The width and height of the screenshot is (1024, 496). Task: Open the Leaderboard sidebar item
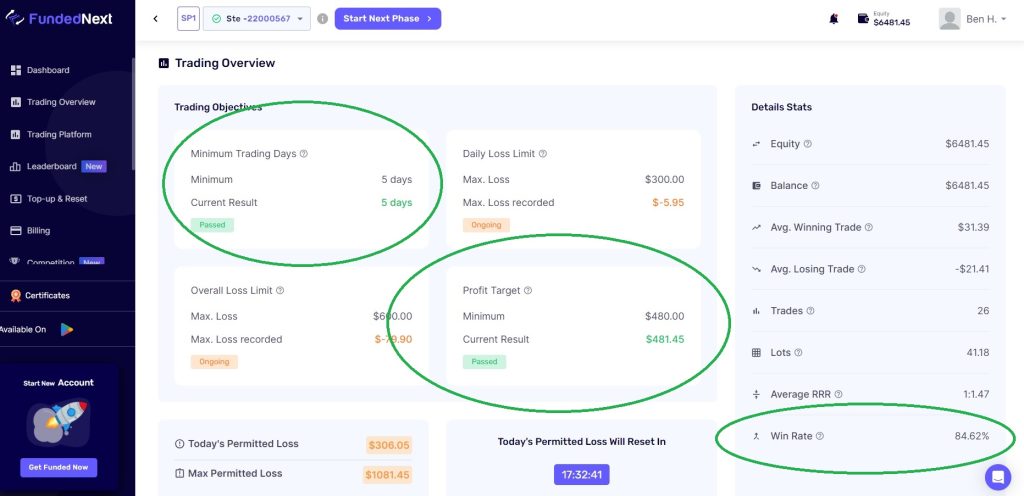52,166
